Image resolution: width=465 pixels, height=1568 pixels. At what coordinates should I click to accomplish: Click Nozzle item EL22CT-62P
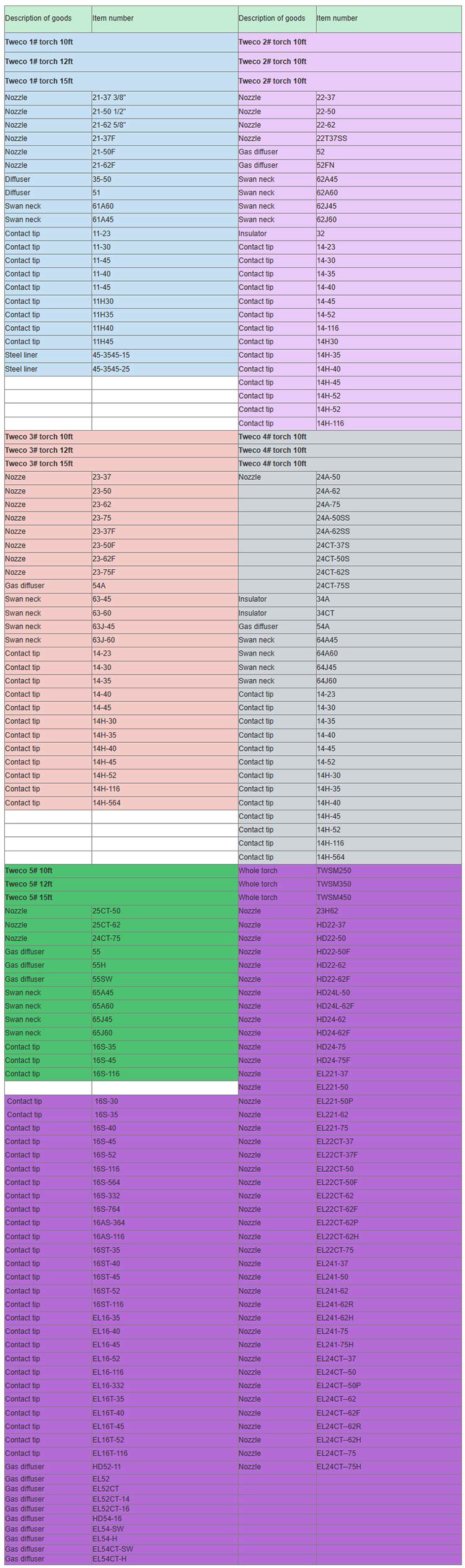coord(338,1223)
